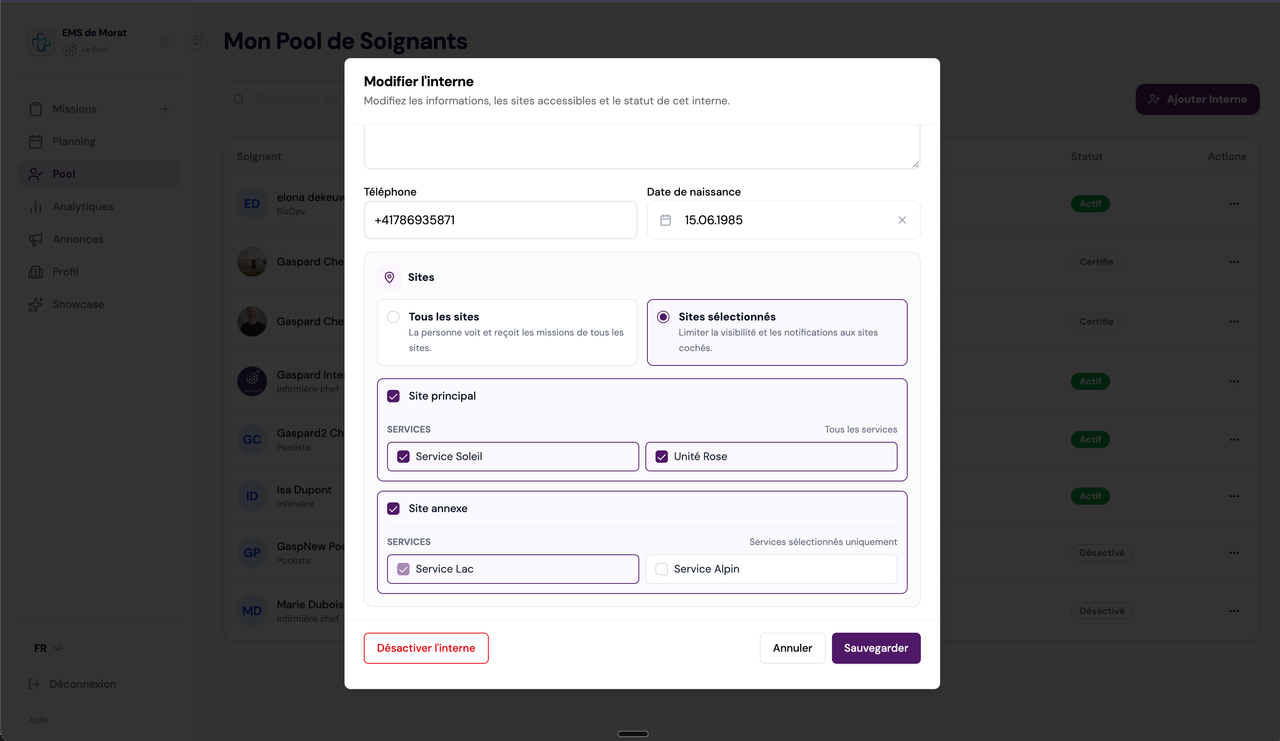
Task: Click the Marie Dubois row name
Action: point(310,605)
